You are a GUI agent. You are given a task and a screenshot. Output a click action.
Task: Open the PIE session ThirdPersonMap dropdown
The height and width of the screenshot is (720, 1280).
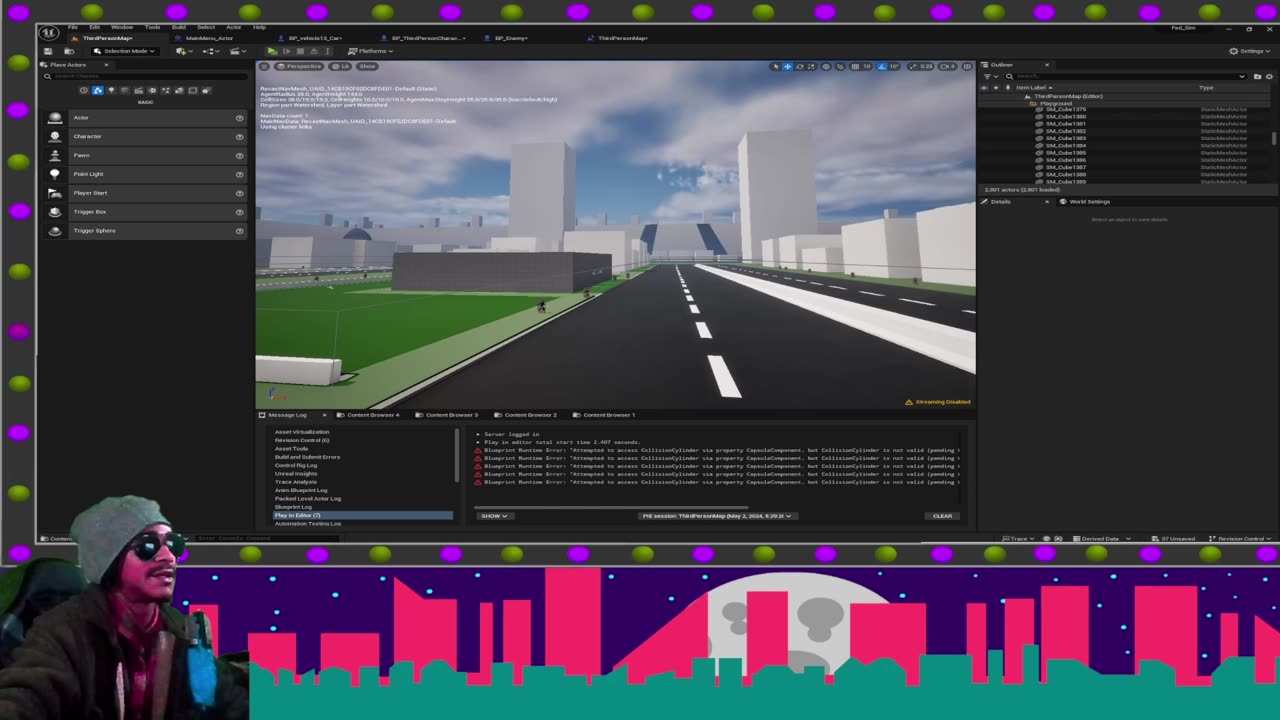[718, 516]
